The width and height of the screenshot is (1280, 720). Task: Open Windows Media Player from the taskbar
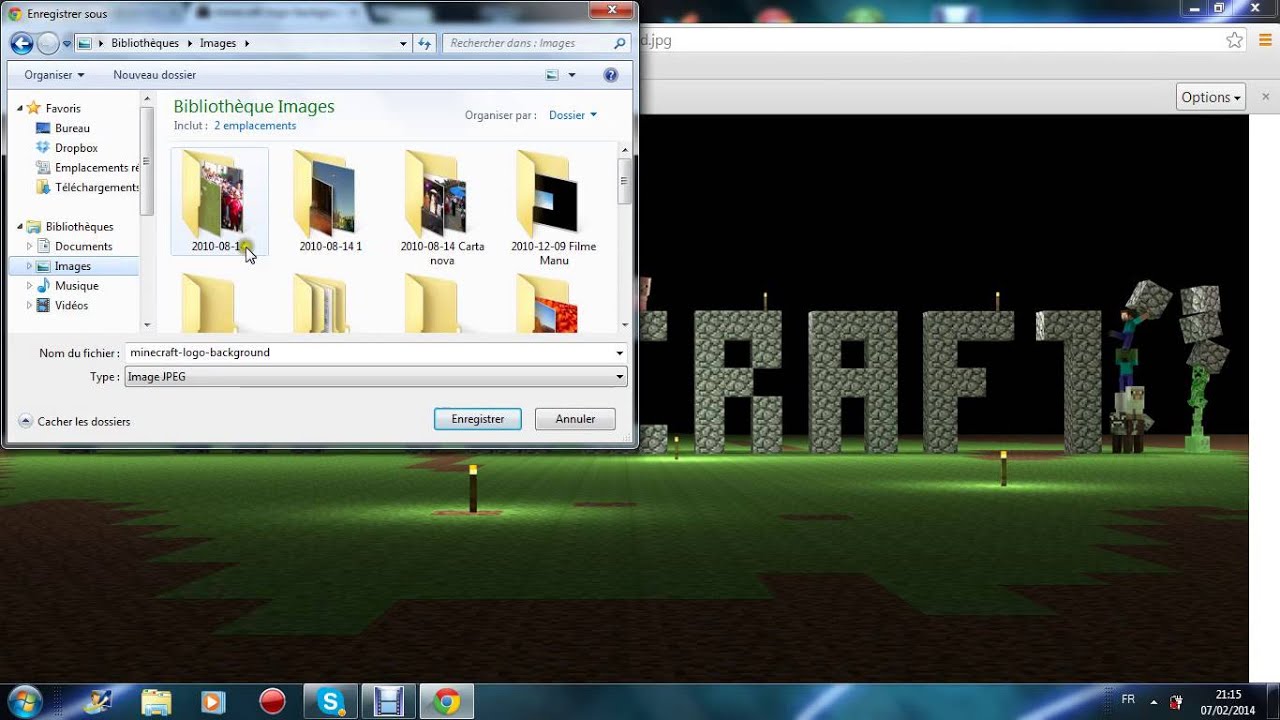213,701
